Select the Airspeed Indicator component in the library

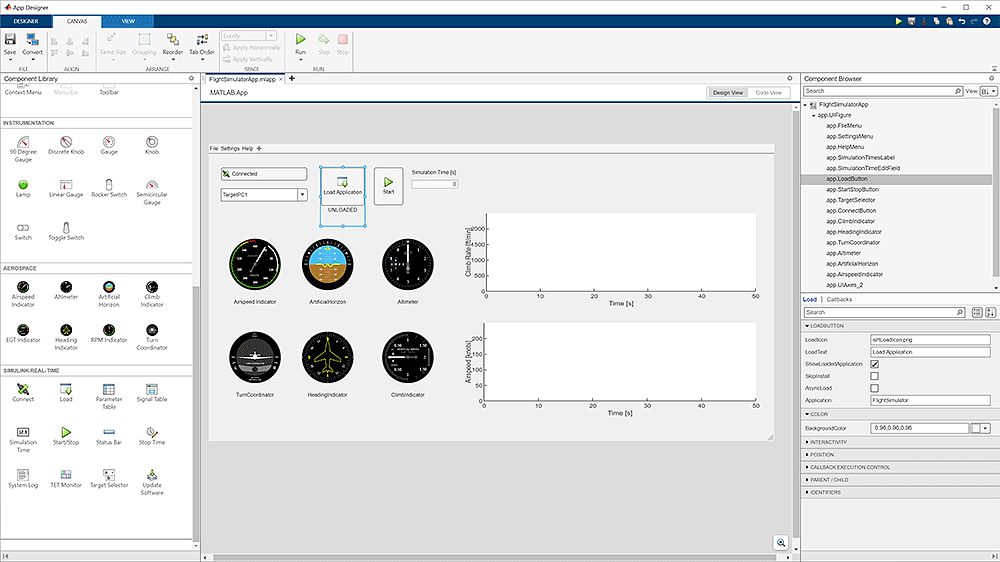pyautogui.click(x=23, y=288)
